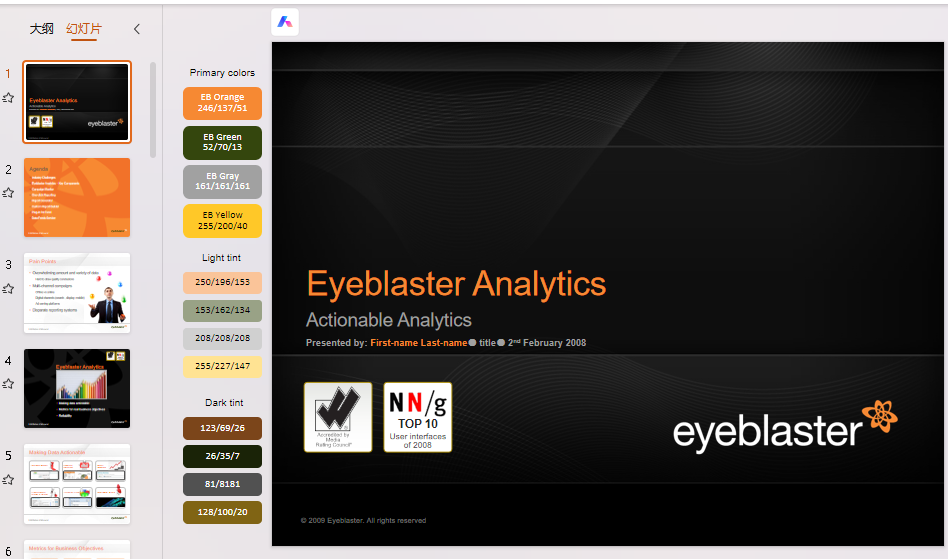Select the EB Green 52/70/13 swatch
Image resolution: width=948 pixels, height=559 pixels.
coord(222,143)
